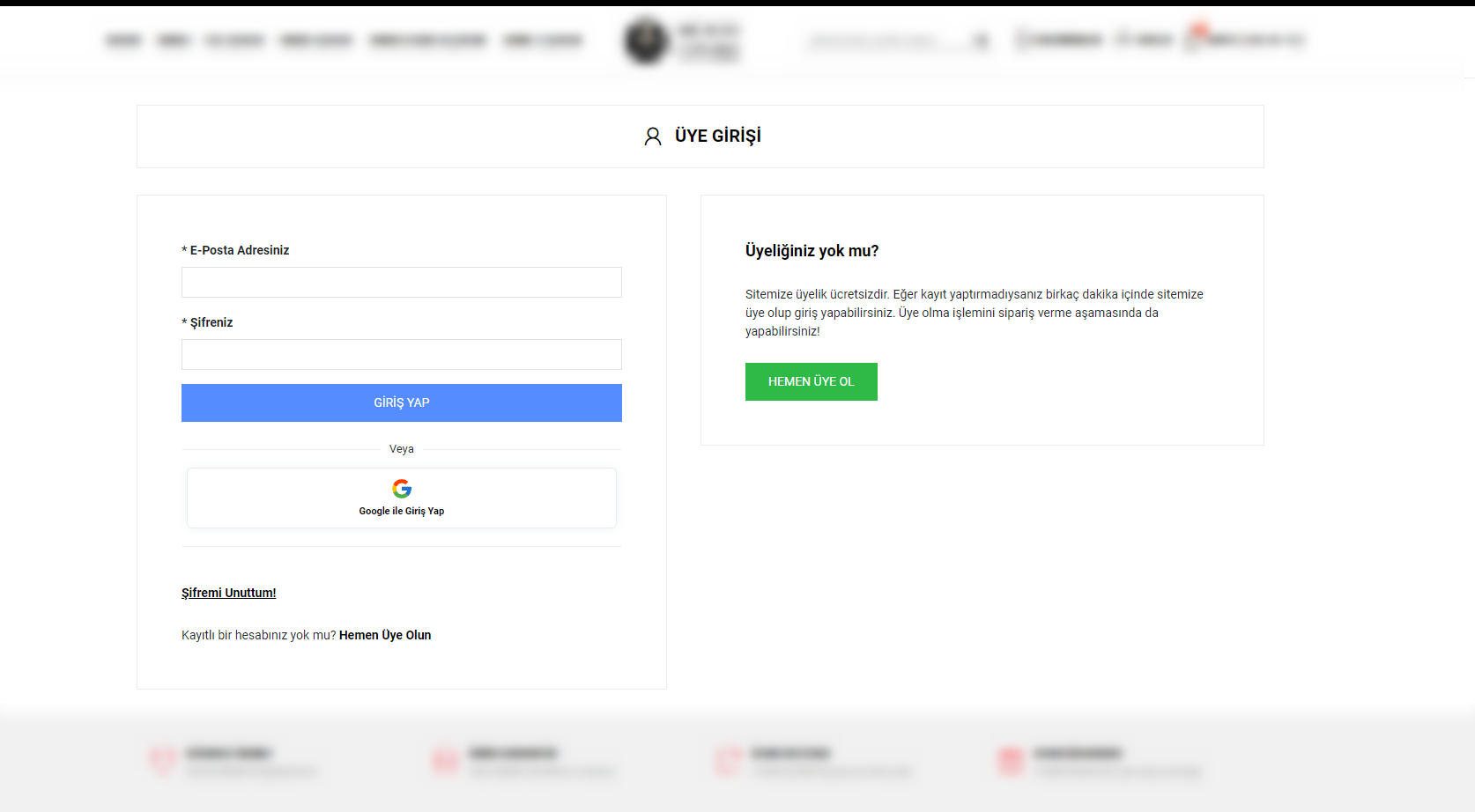The width and height of the screenshot is (1475, 812).
Task: Open the shopping cart icon with red badge
Action: pos(1193,40)
